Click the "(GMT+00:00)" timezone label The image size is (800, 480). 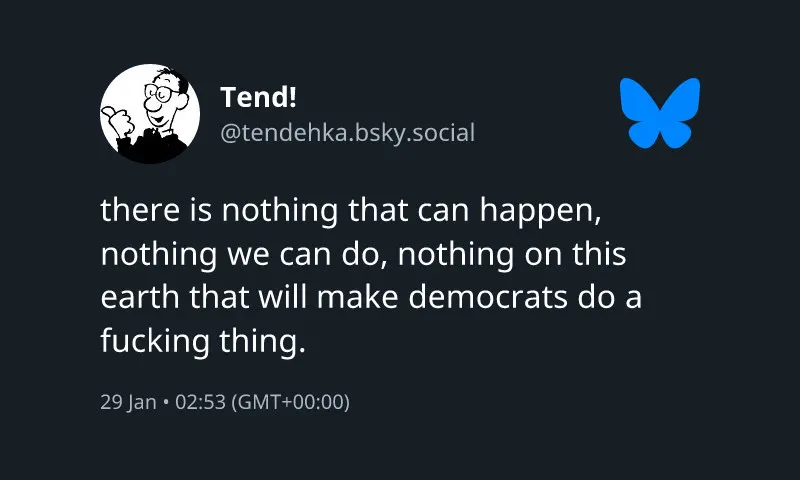click(x=289, y=403)
